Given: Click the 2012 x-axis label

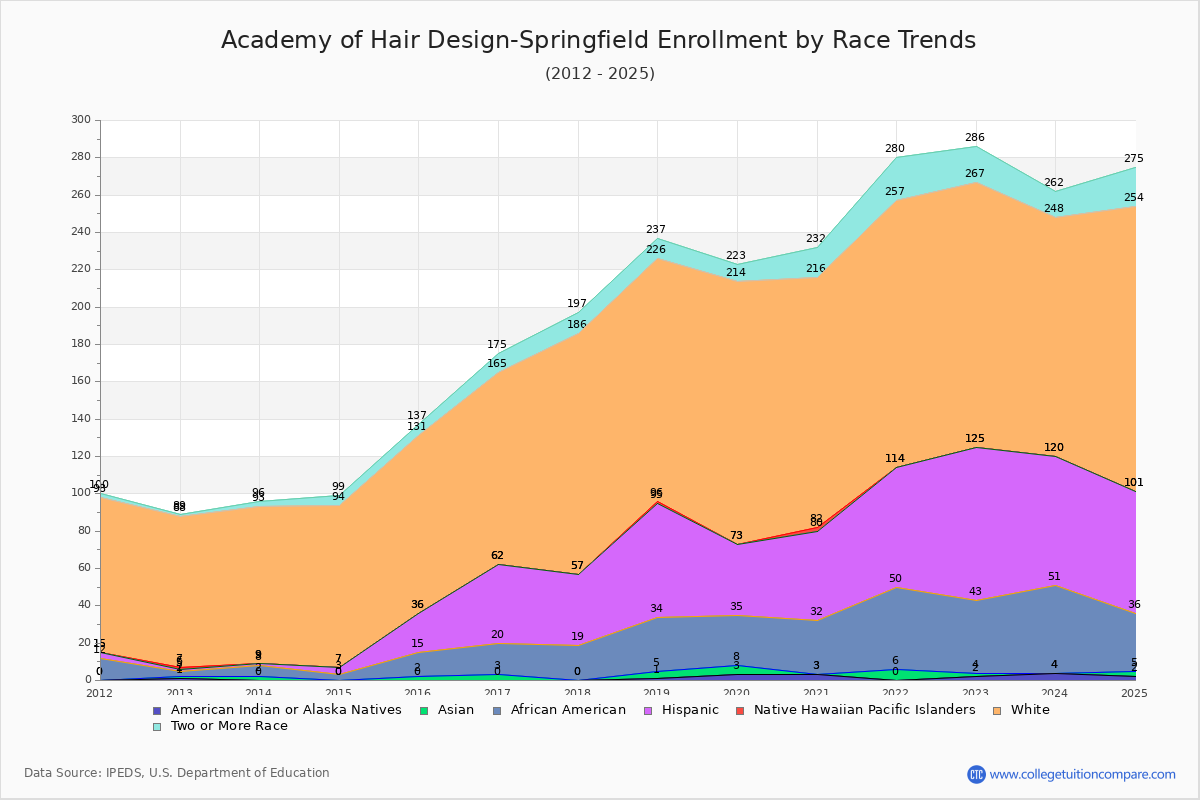Looking at the screenshot, I should click(x=100, y=692).
